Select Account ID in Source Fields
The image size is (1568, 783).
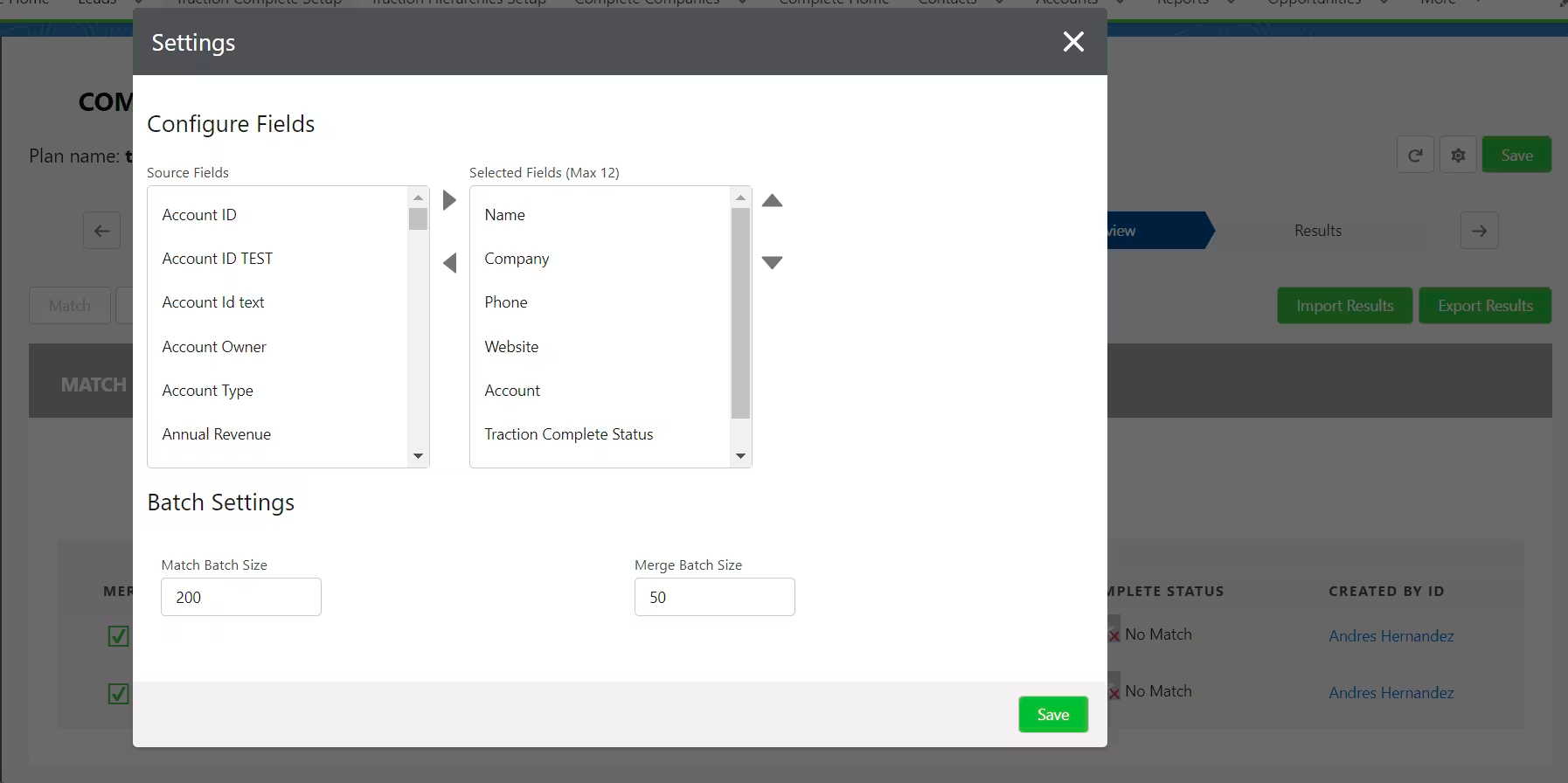coord(278,215)
